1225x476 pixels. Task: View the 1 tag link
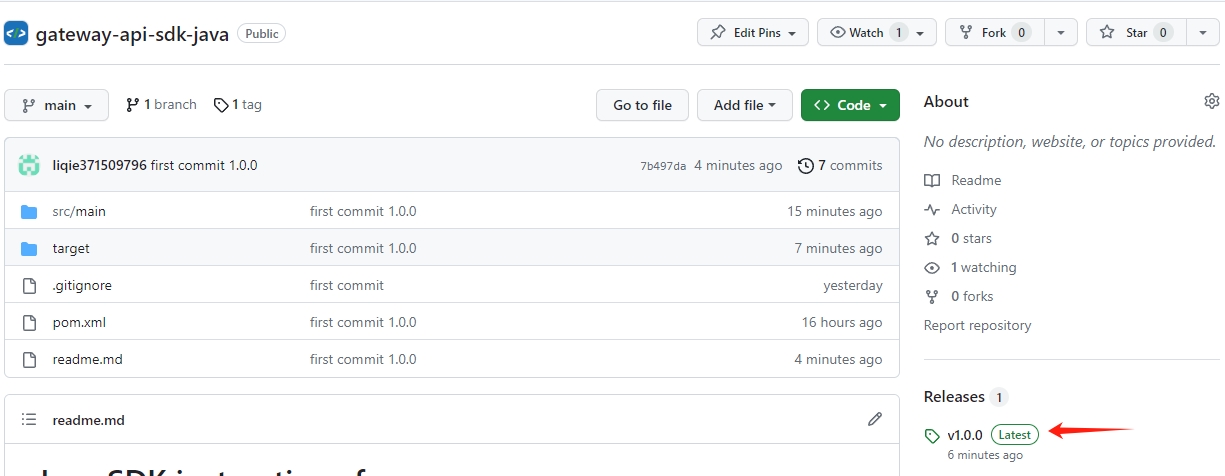238,104
